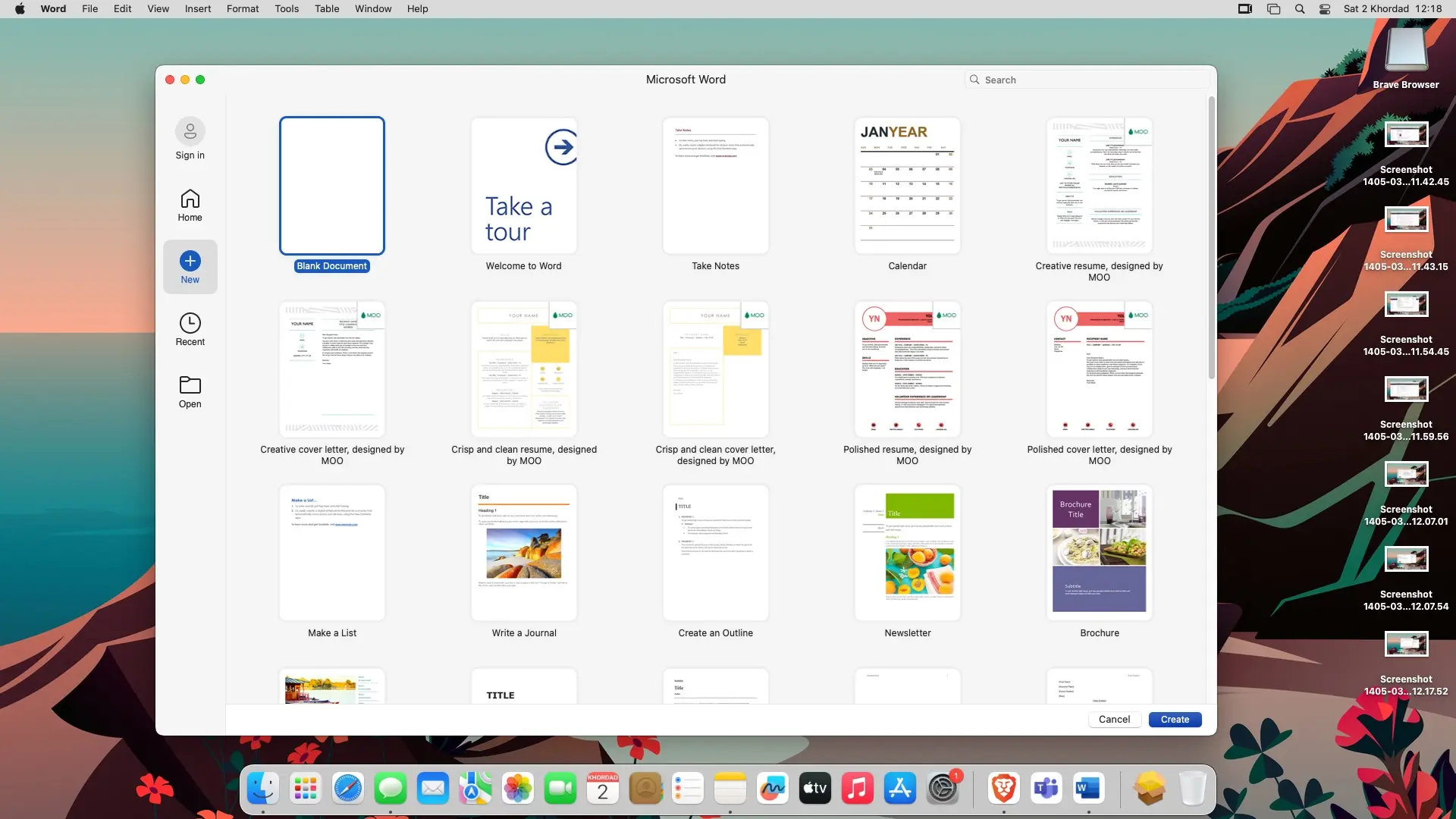Select the Blank Document template
This screenshot has width=1456, height=819.
point(332,186)
